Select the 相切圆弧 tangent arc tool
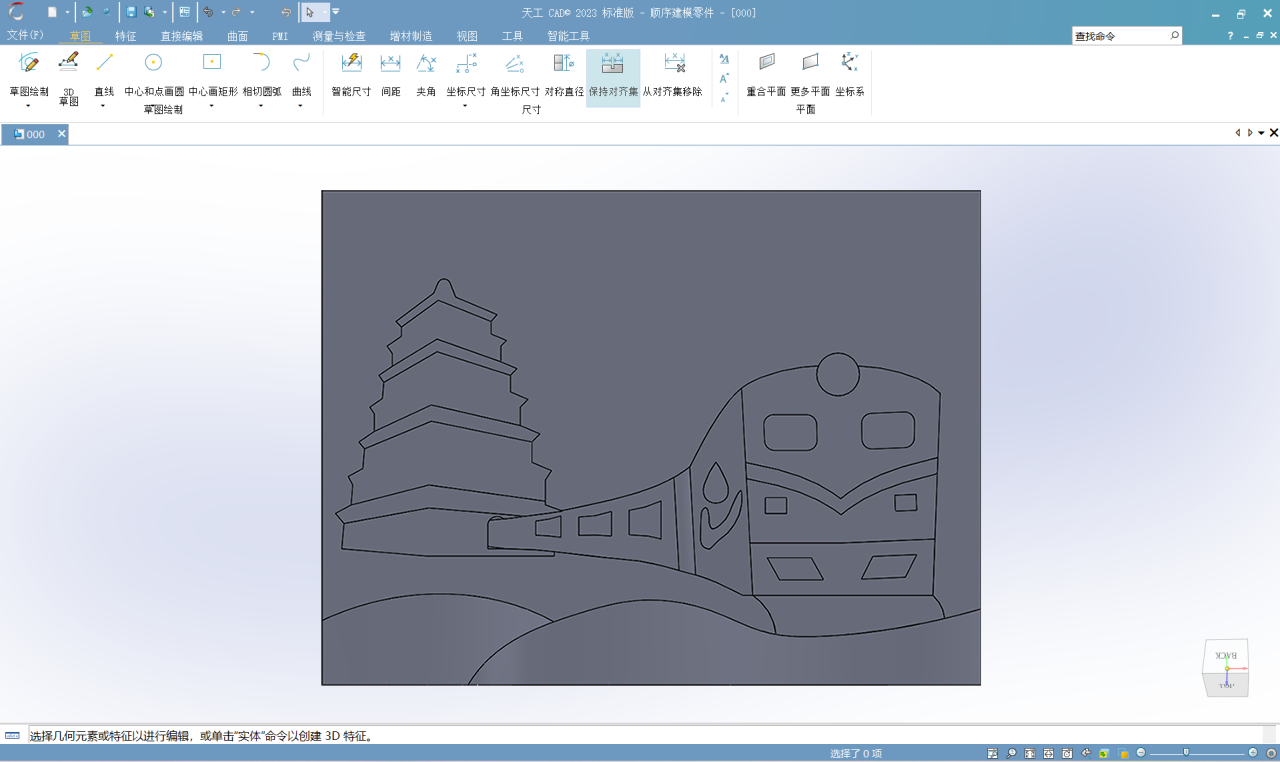Screen dimensions: 1280x762 pos(261,74)
